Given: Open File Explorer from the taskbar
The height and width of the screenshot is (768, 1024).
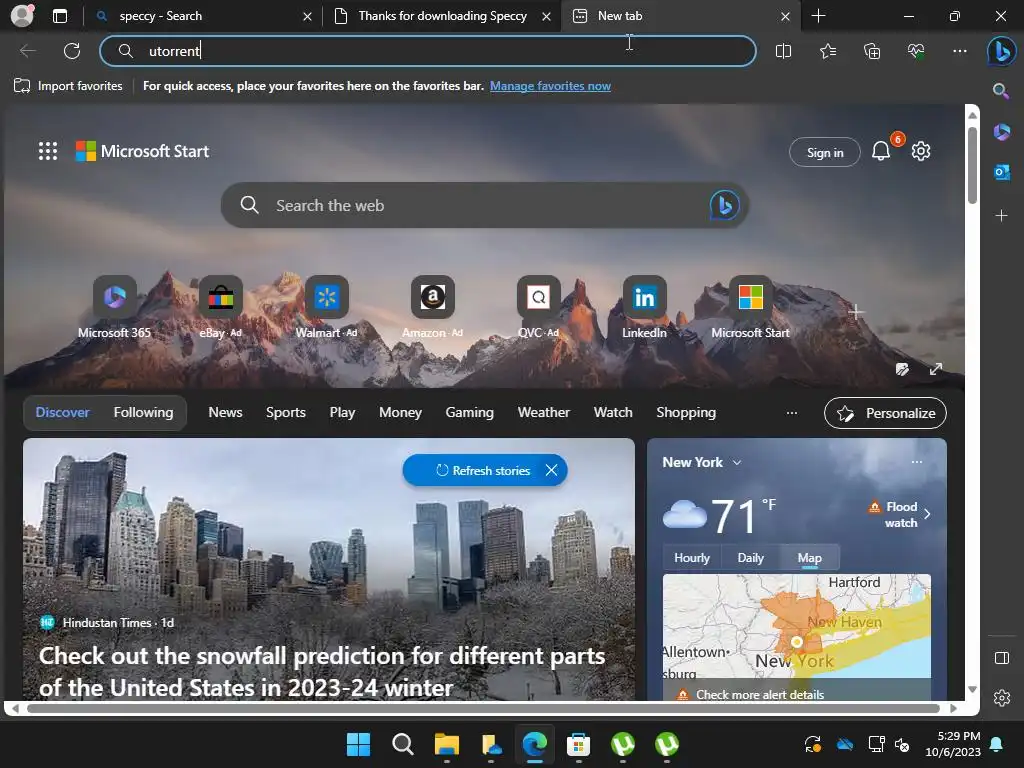Looking at the screenshot, I should coord(447,744).
